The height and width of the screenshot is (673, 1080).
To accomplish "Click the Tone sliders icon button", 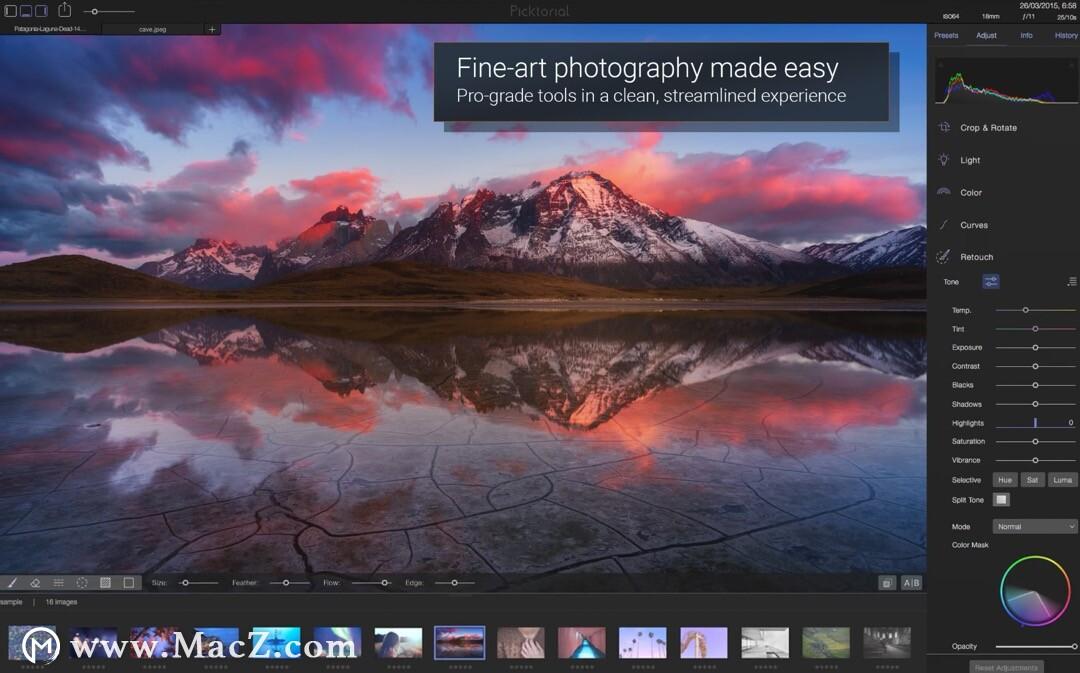I will tap(990, 282).
